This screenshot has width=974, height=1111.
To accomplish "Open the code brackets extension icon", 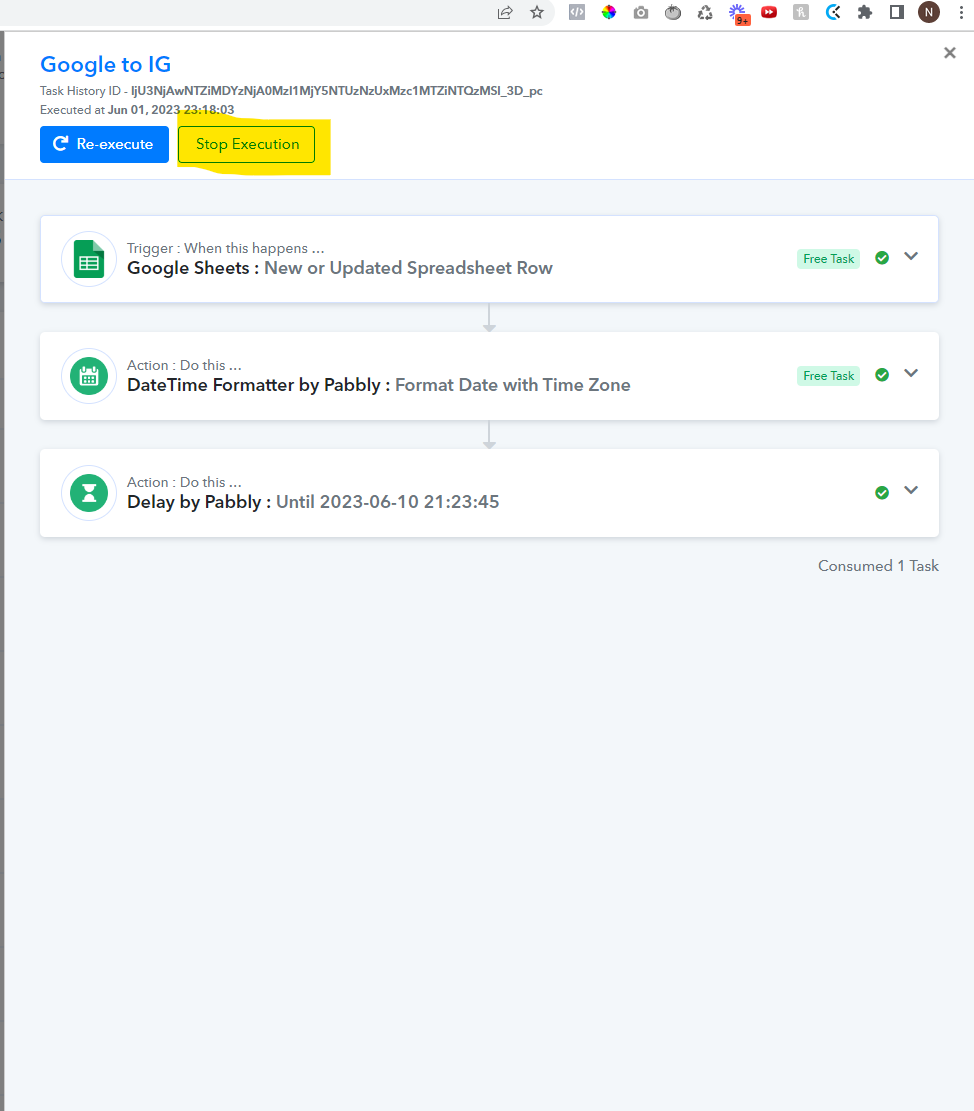I will [577, 12].
